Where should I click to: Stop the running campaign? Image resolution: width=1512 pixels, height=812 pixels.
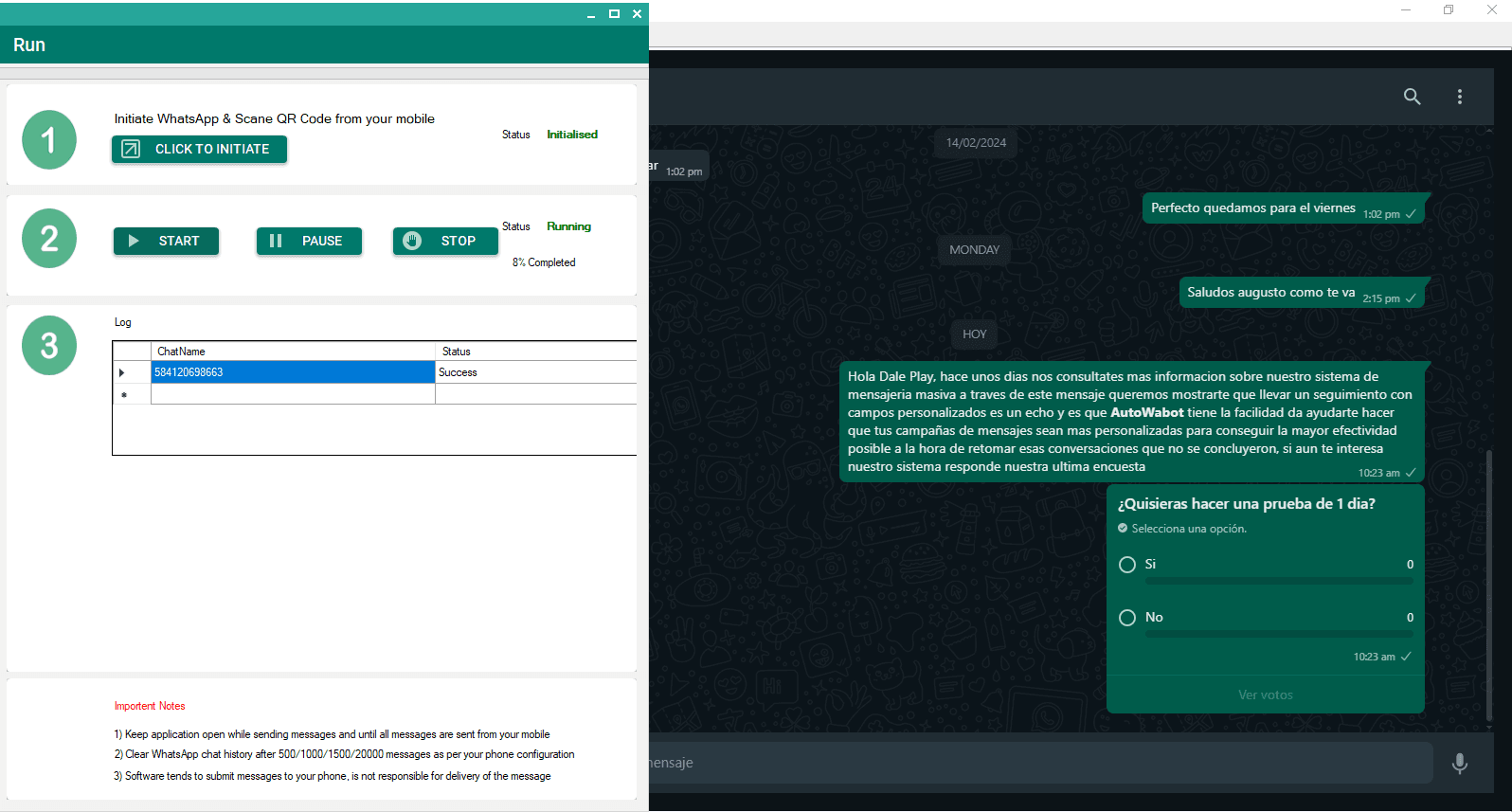(445, 242)
